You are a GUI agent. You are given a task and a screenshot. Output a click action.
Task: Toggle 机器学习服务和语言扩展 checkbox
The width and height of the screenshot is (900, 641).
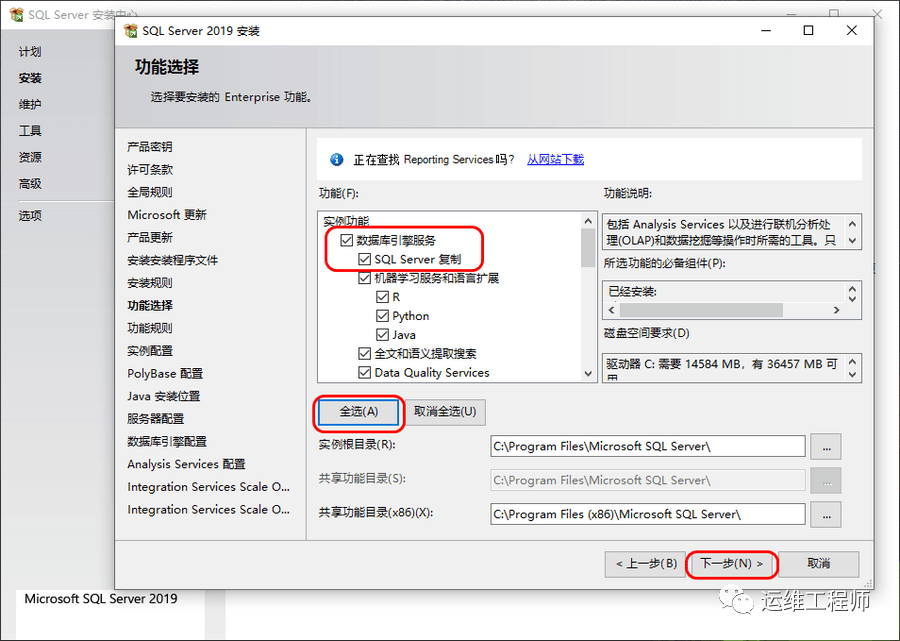364,278
